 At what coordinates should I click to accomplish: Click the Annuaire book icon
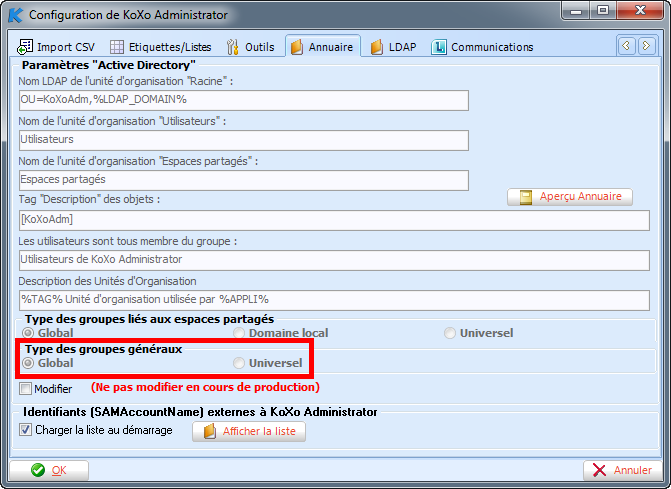pos(297,47)
